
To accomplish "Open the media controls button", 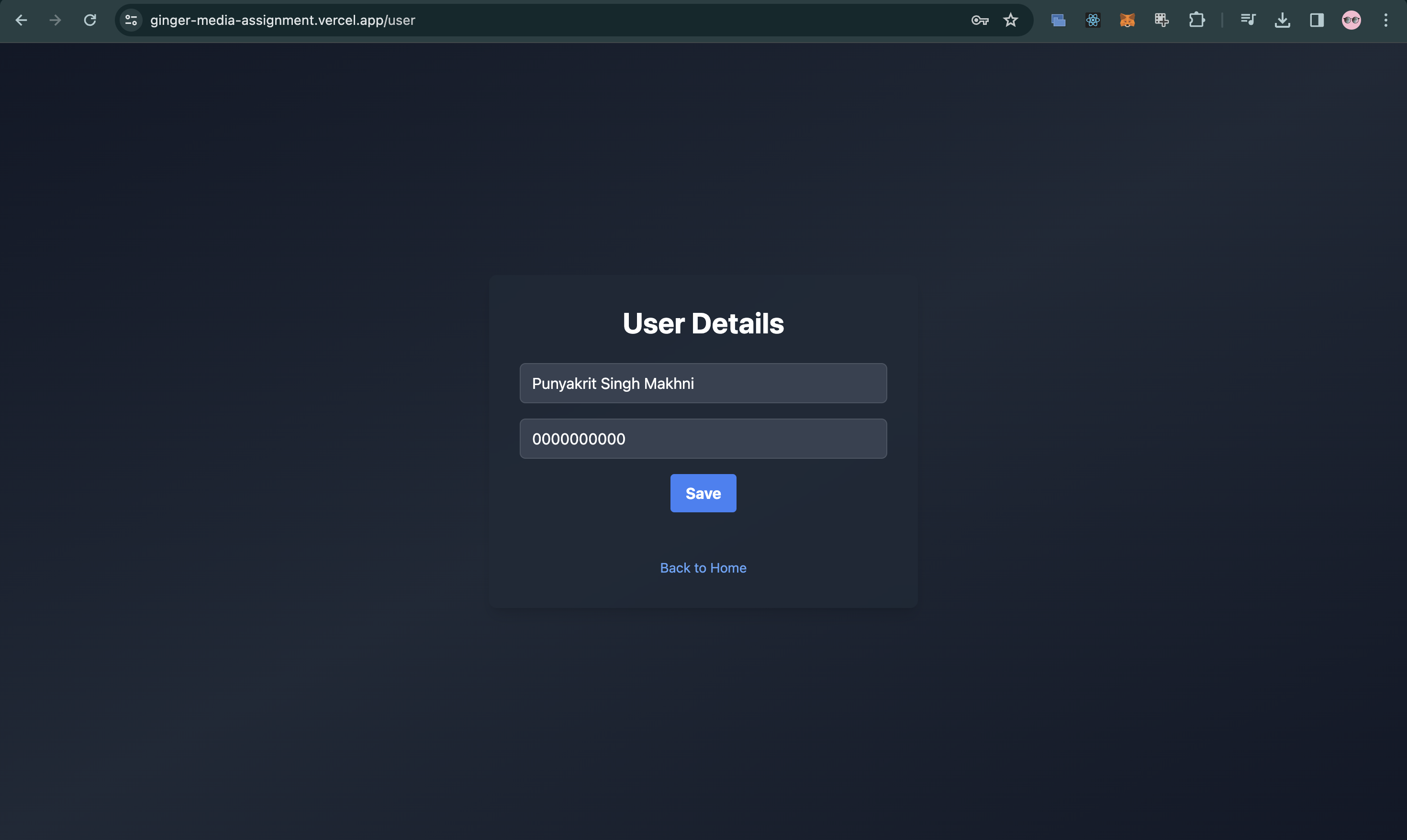I will coord(1248,21).
